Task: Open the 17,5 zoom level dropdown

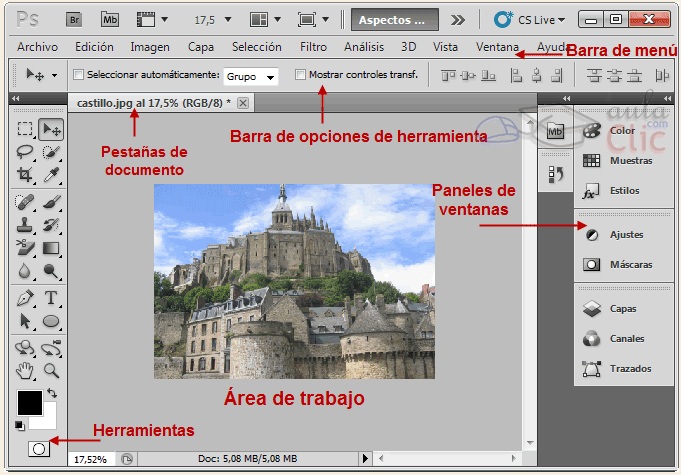Action: pyautogui.click(x=228, y=20)
